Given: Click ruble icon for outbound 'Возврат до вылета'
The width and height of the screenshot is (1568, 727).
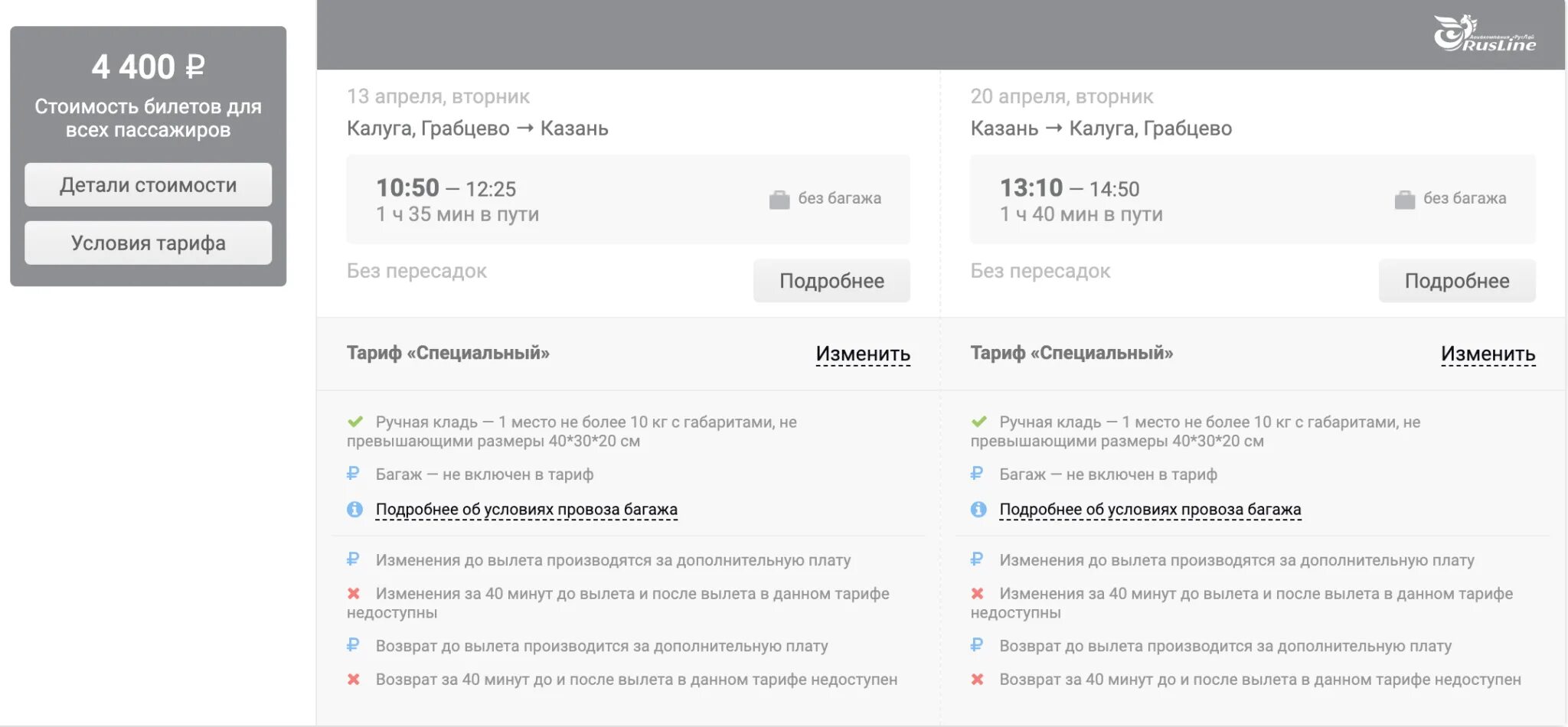Looking at the screenshot, I should pyautogui.click(x=353, y=645).
